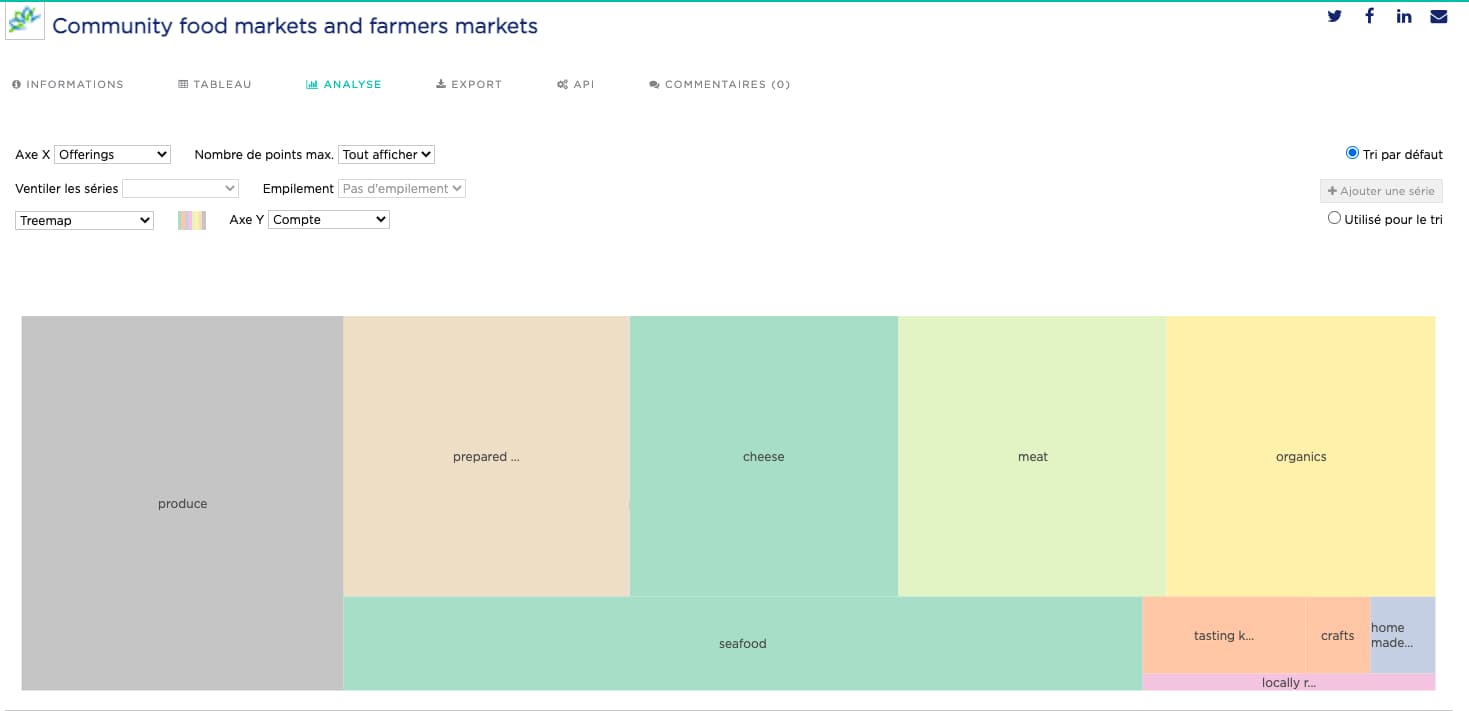
Task: Open the Informations tab
Action: [68, 85]
